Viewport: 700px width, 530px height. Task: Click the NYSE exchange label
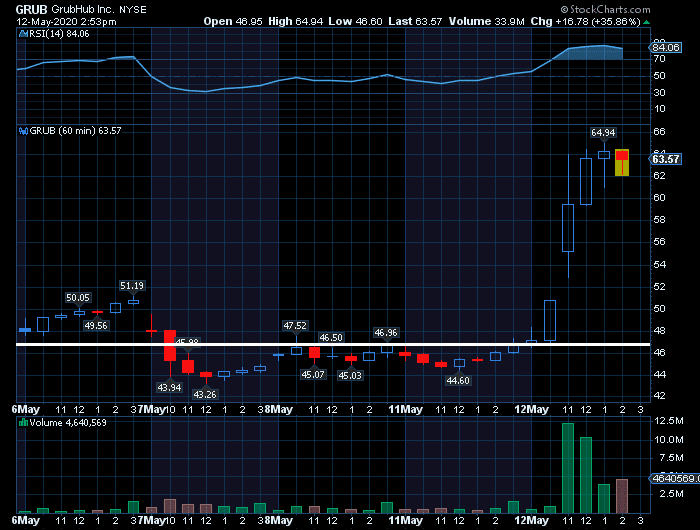tap(133, 9)
